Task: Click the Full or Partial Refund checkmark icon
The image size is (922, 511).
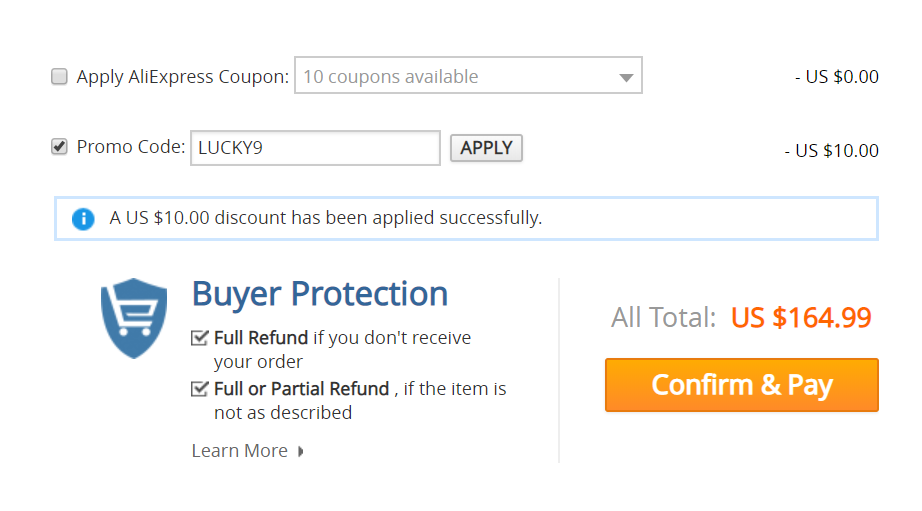Action: [x=200, y=389]
